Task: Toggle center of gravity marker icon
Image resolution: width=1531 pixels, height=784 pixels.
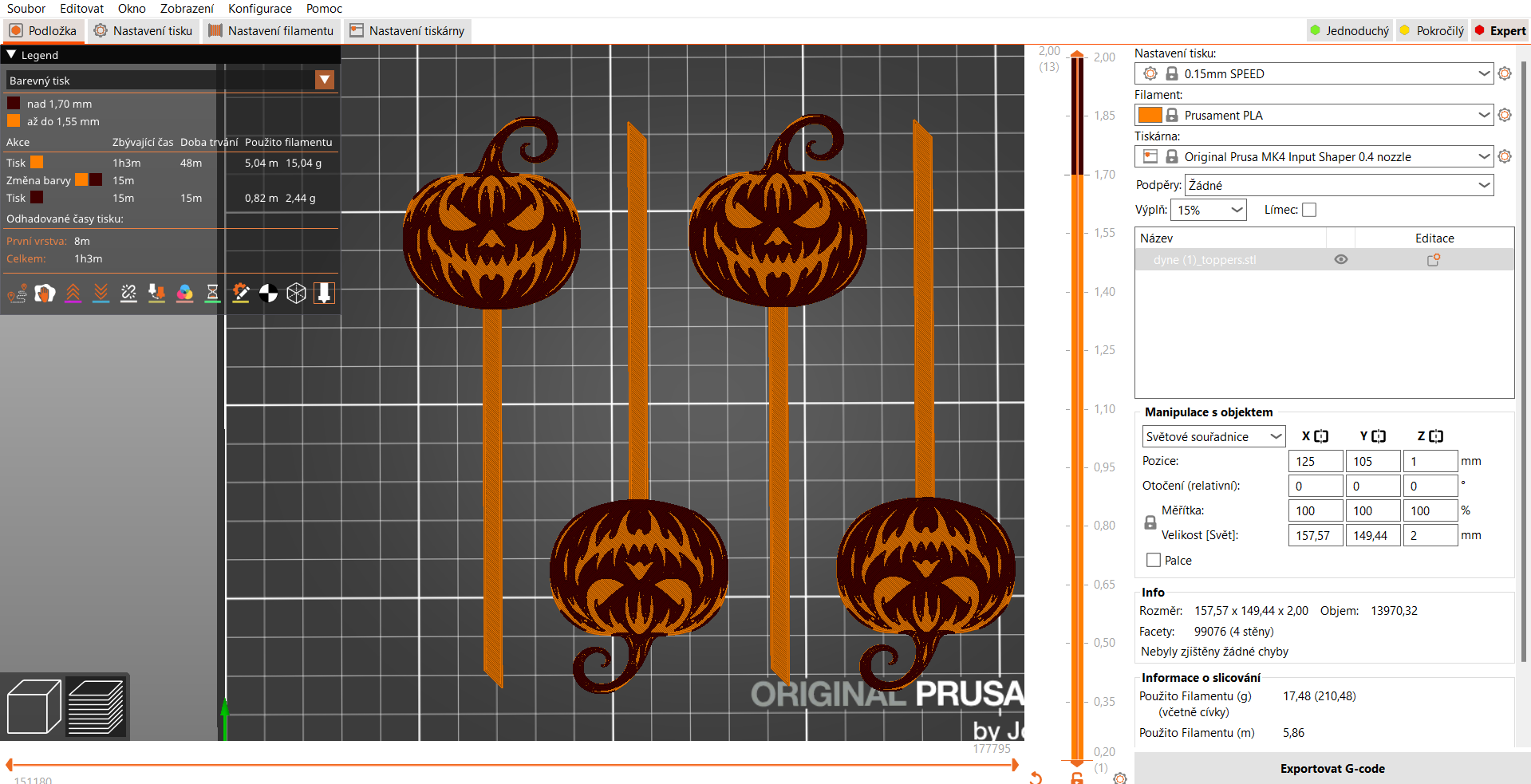Action: 269,294
